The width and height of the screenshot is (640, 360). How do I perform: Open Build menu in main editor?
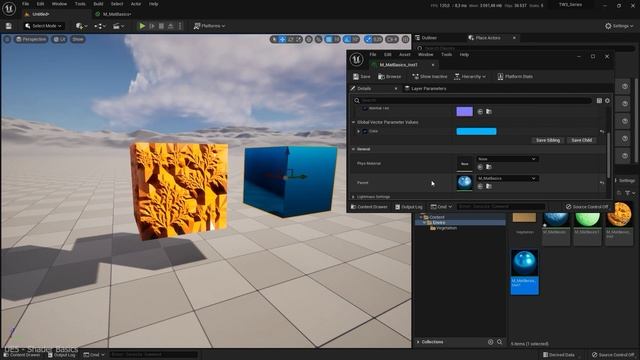pyautogui.click(x=98, y=4)
